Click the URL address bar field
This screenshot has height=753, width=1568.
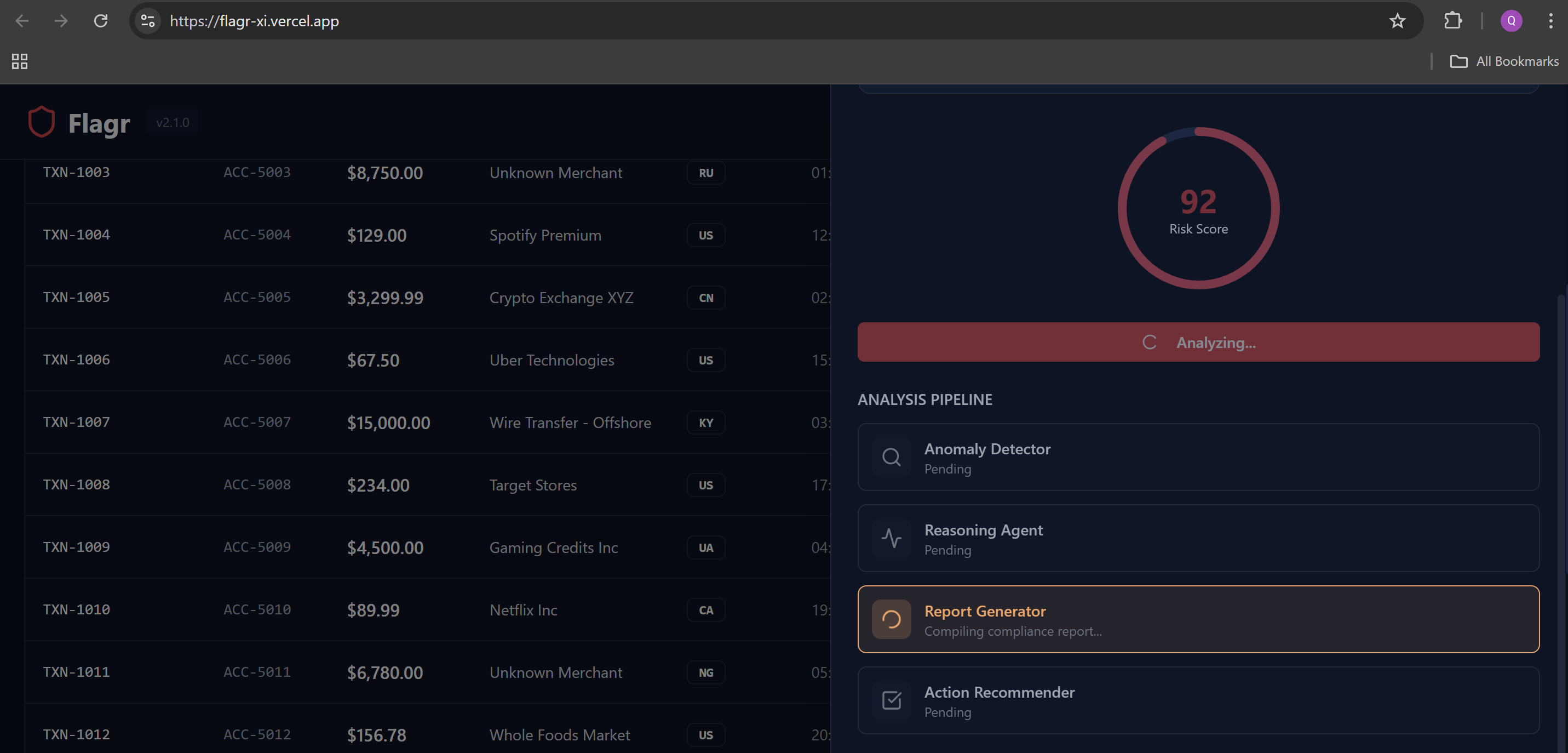coord(731,21)
